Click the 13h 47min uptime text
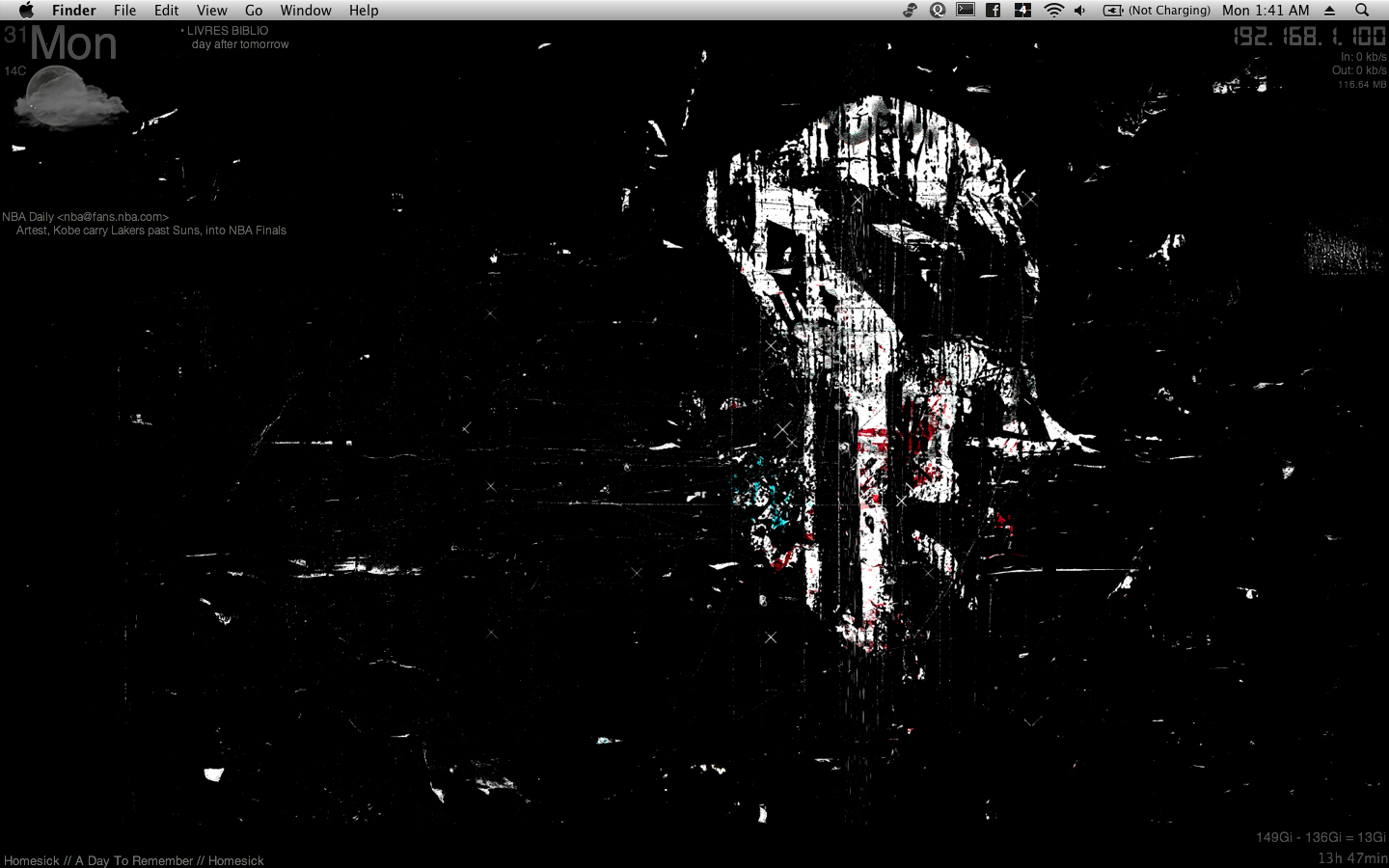The image size is (1389, 868). 1352,858
